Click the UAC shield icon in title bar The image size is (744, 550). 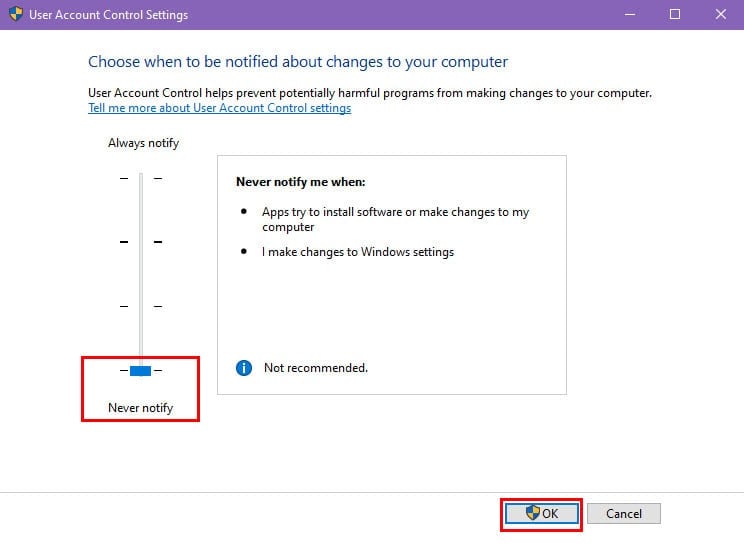pyautogui.click(x=16, y=14)
